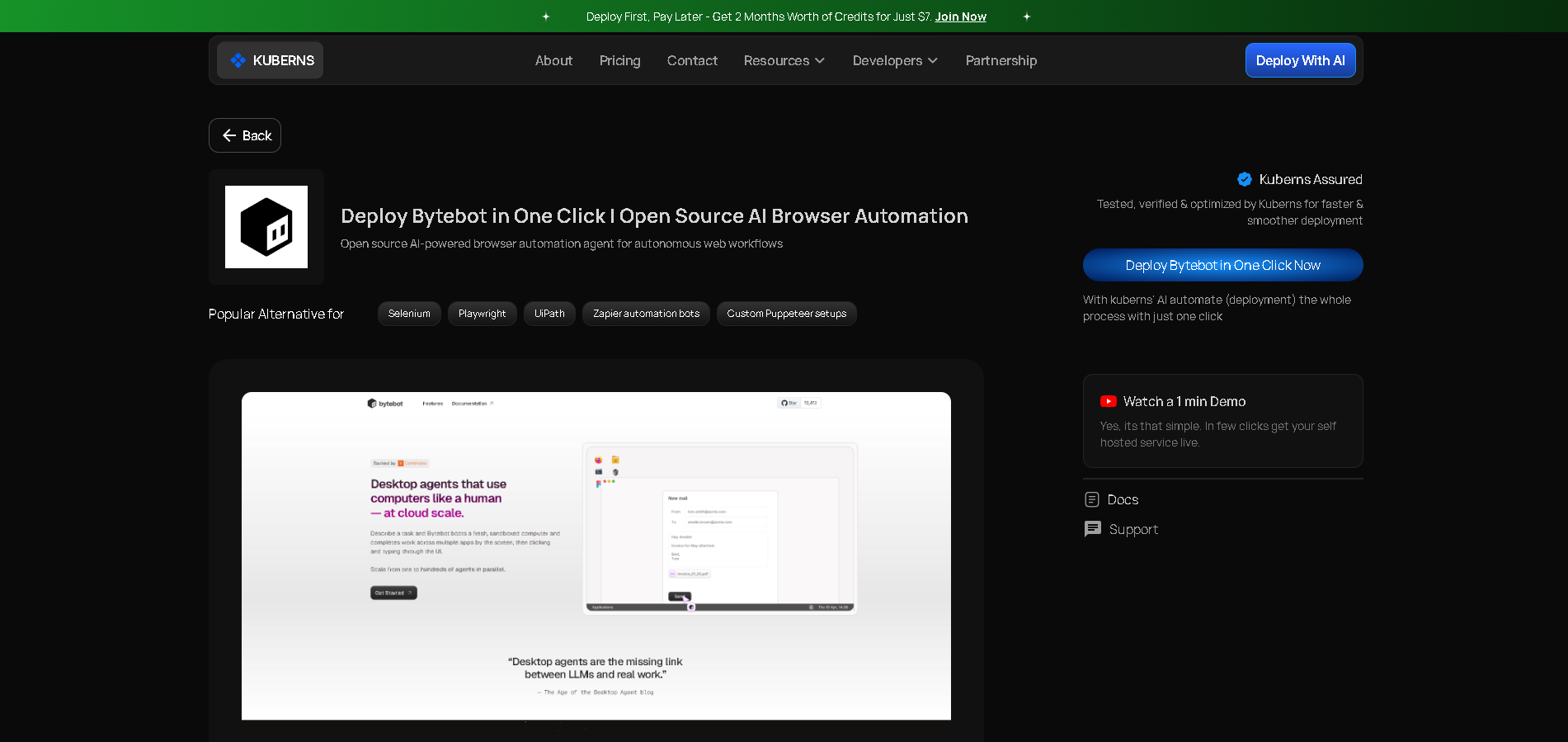Open the Pricing page
The width and height of the screenshot is (1568, 742).
pos(619,60)
